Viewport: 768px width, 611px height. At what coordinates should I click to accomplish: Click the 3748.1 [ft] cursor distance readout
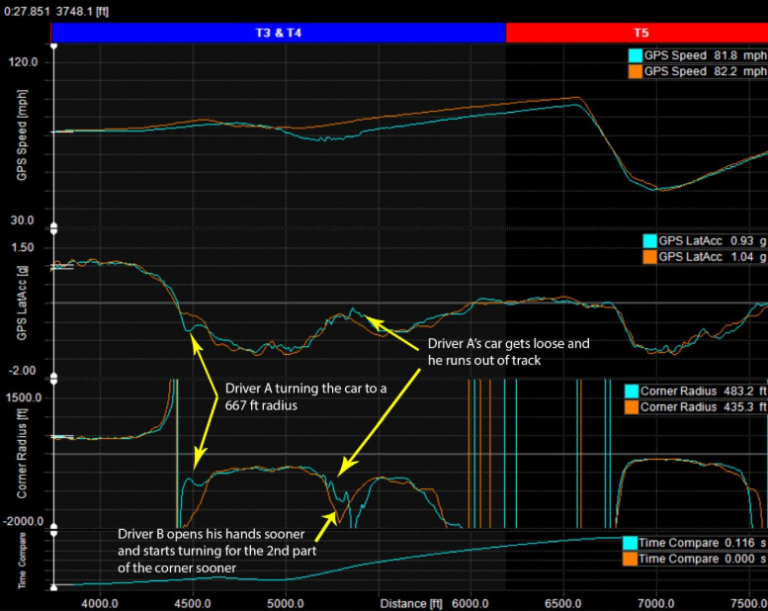pos(82,11)
